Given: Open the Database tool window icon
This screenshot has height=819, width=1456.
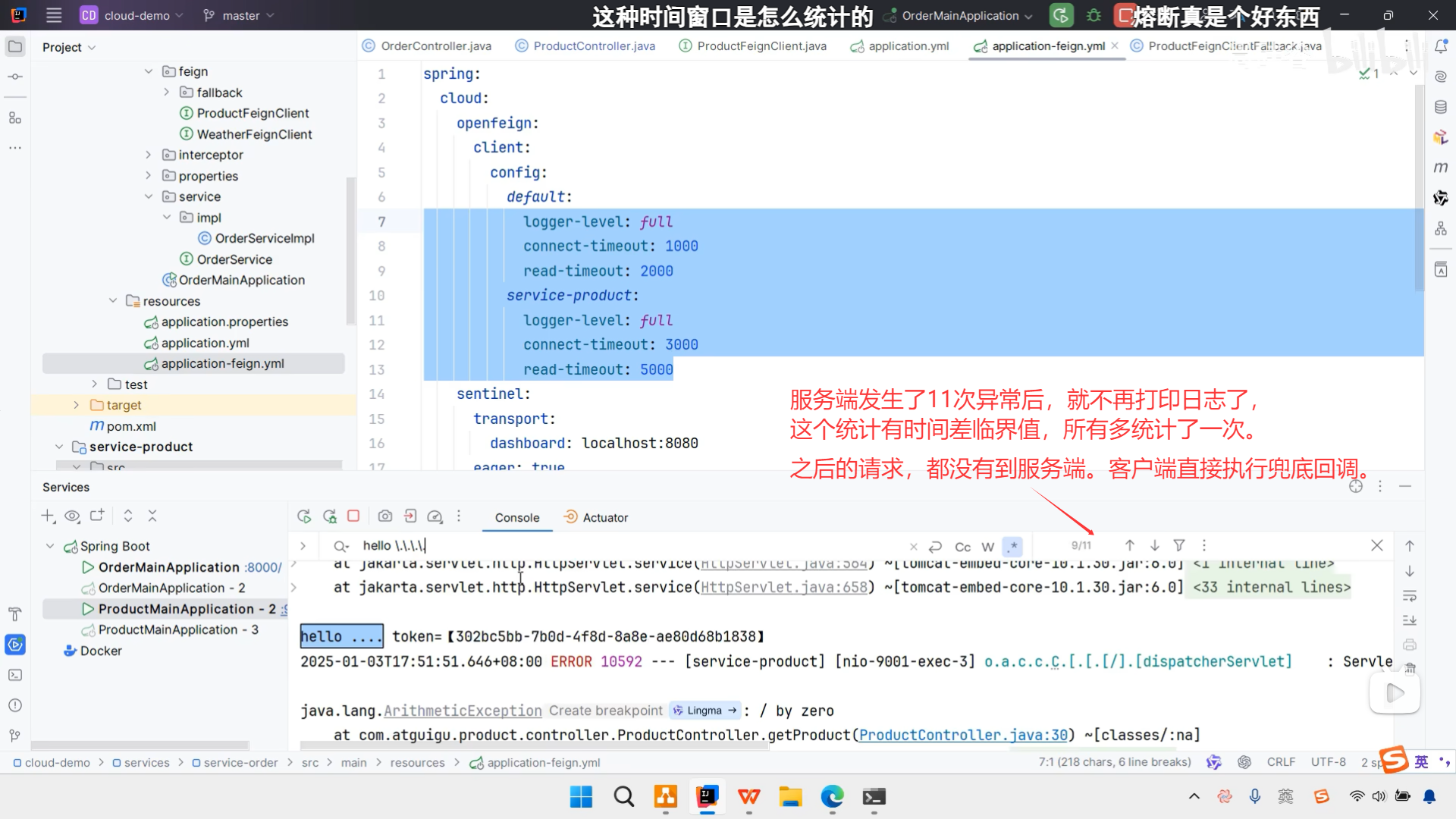Looking at the screenshot, I should [1440, 107].
